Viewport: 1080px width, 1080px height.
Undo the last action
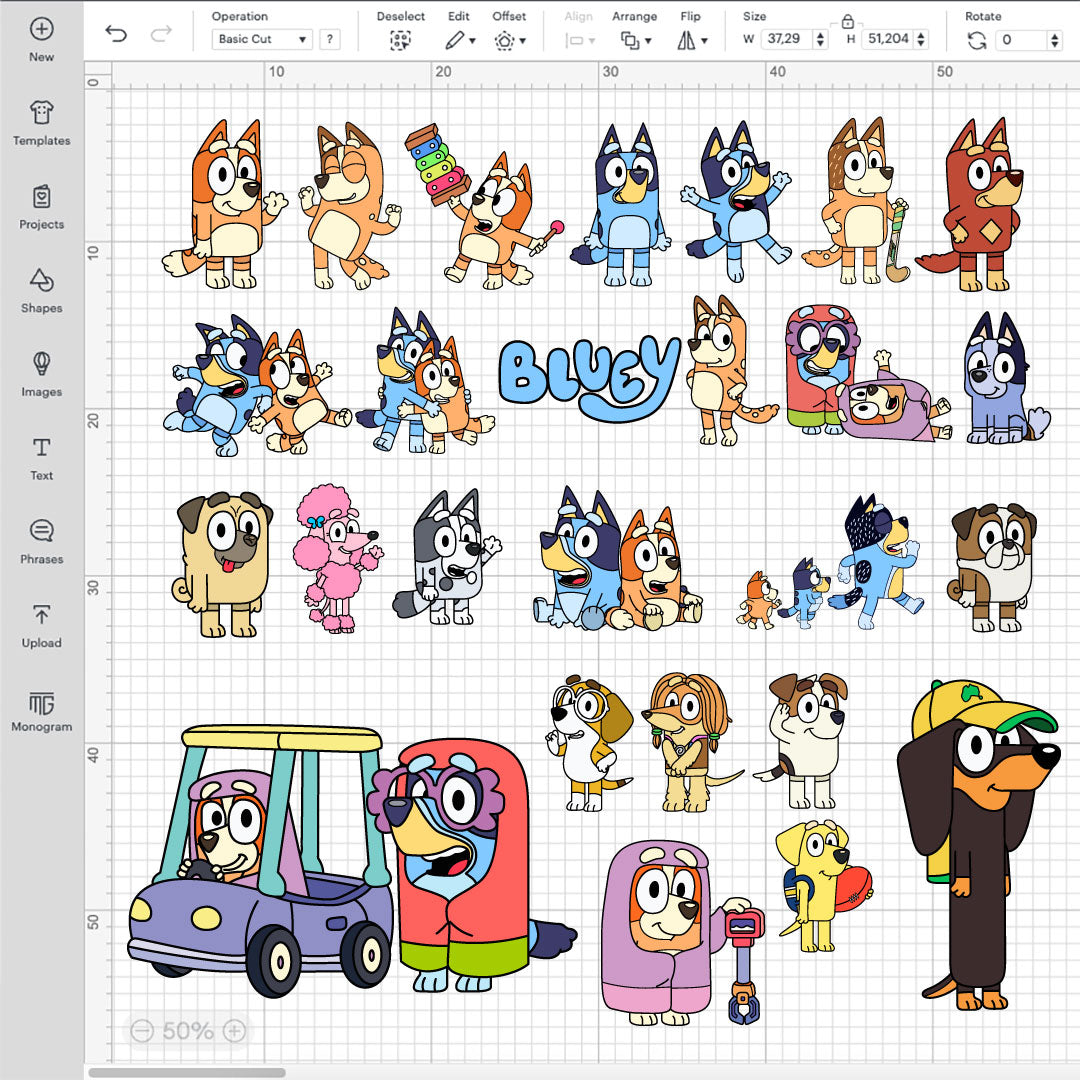point(116,33)
